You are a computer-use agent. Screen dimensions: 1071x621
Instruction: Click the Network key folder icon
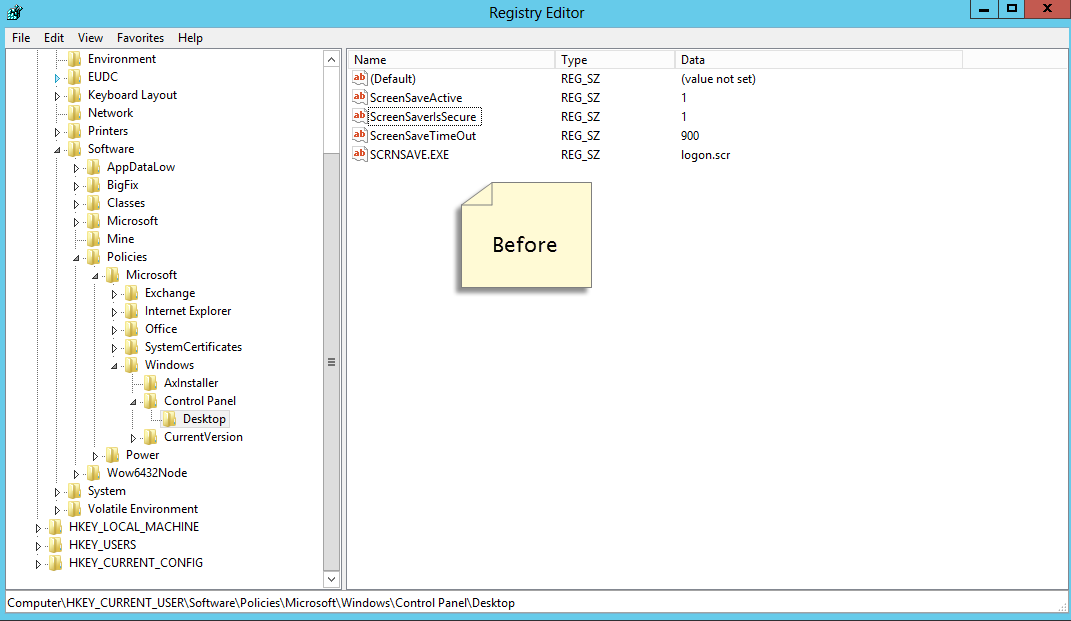[x=73, y=112]
